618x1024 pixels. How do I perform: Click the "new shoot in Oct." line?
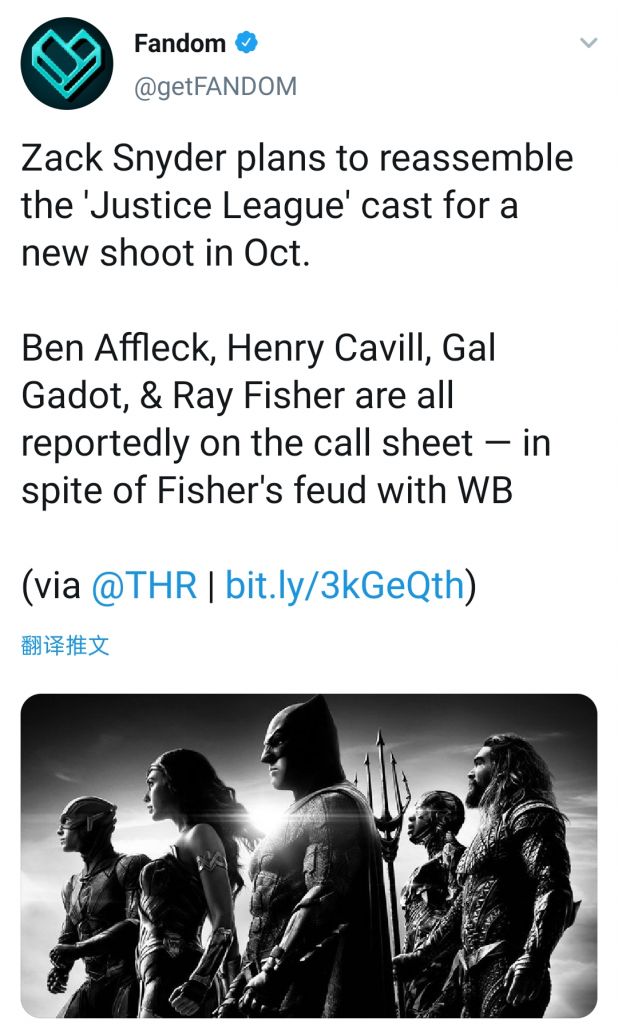pyautogui.click(x=166, y=251)
